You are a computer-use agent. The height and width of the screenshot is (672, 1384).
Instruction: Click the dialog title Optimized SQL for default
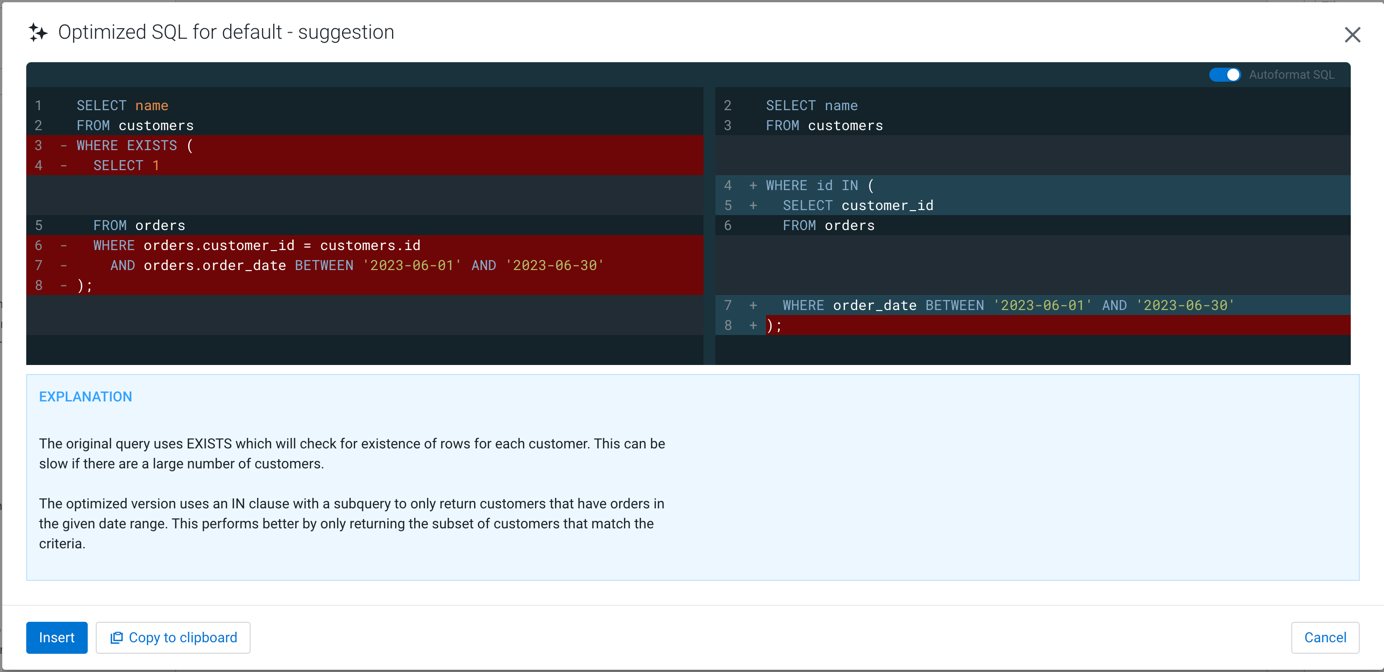click(227, 32)
